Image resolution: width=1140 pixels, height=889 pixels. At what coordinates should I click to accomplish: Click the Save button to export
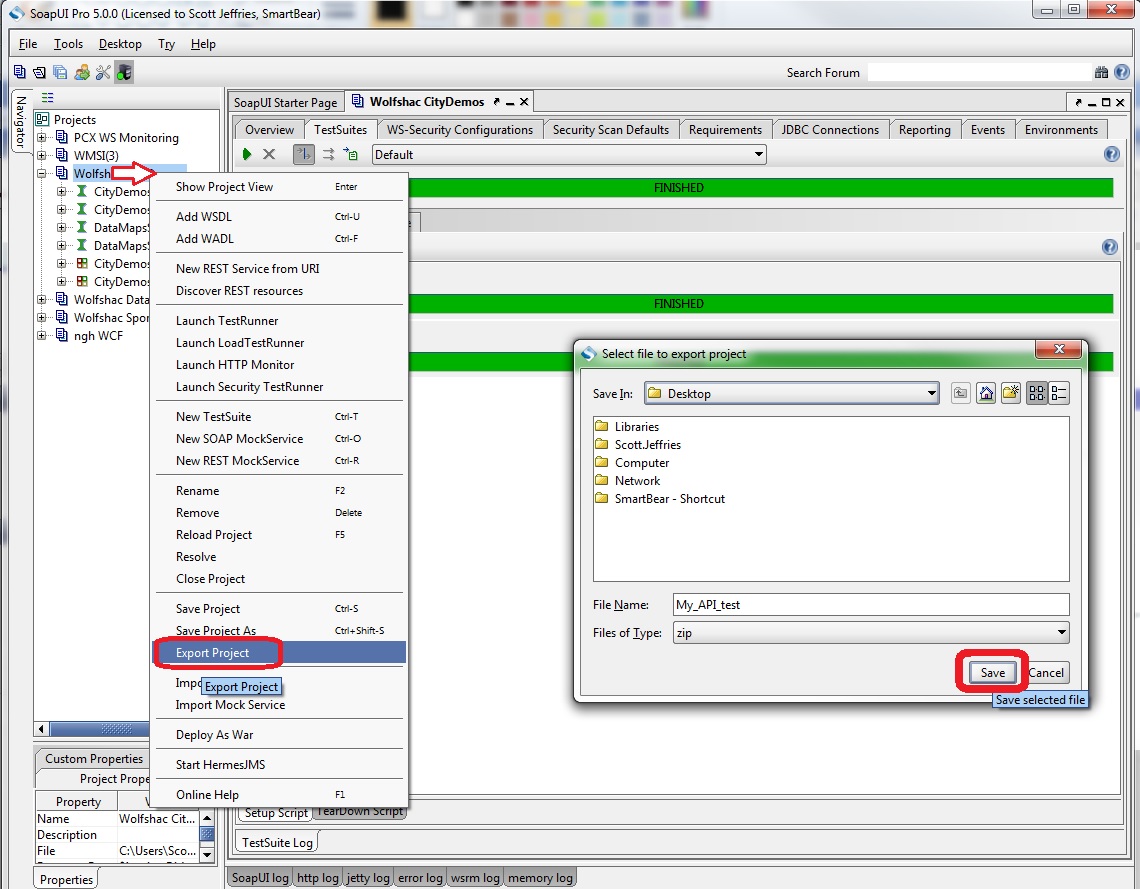(x=991, y=672)
